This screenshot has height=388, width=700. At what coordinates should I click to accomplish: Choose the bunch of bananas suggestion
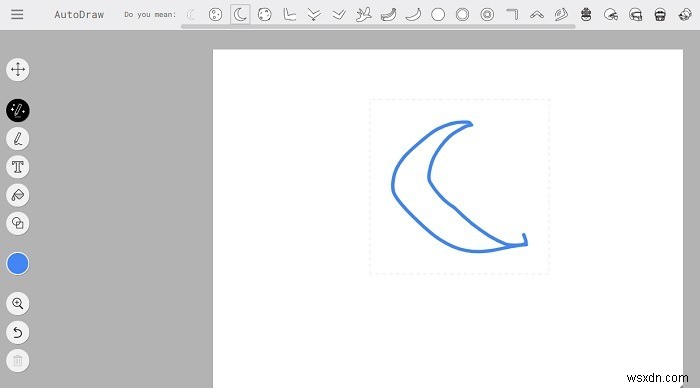388,15
